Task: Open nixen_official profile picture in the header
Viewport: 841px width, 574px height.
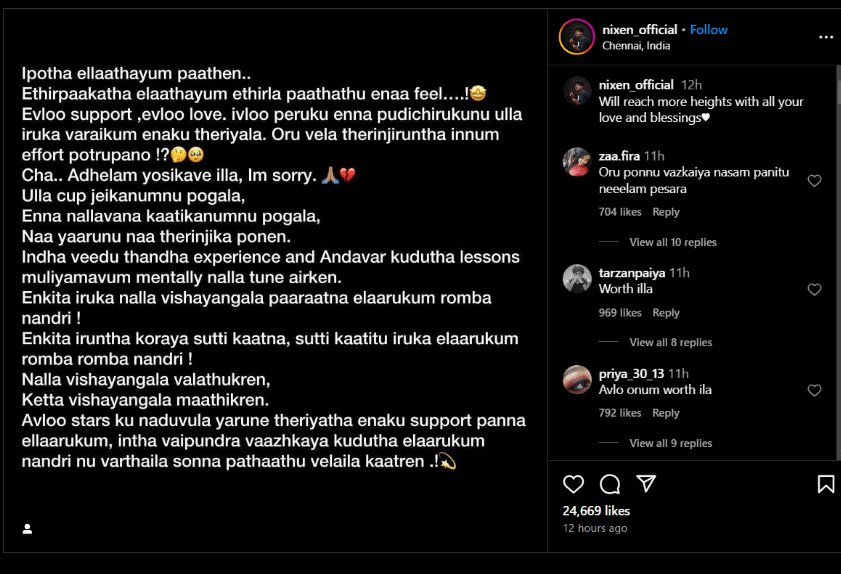Action: (577, 37)
